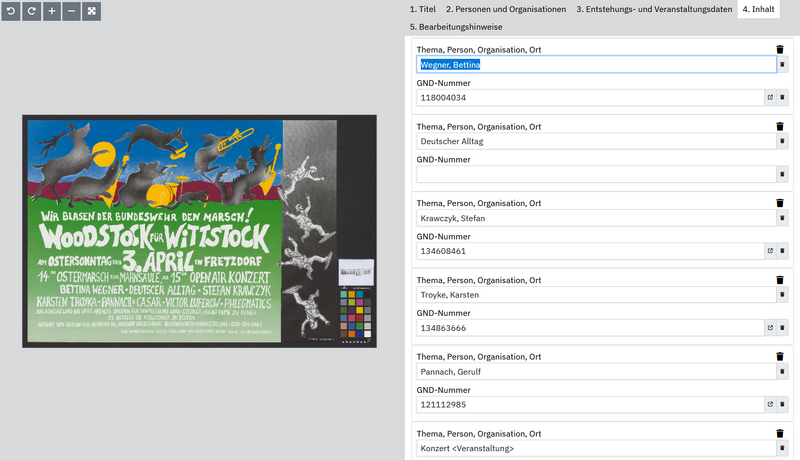
Task: Click GND-Nummer field containing 121112985
Action: pos(590,404)
